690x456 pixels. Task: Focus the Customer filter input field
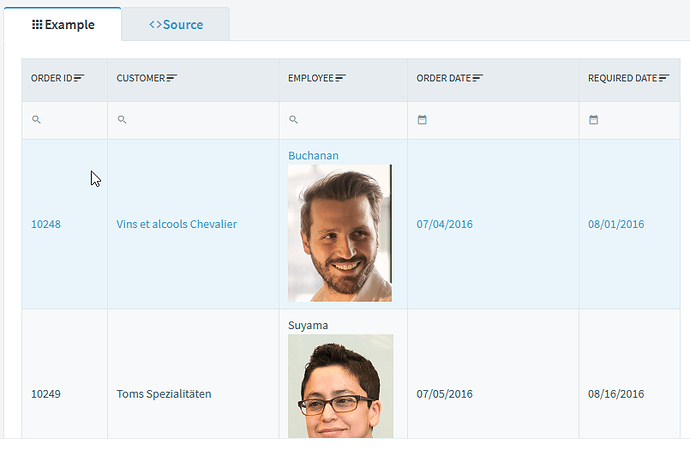pos(193,121)
